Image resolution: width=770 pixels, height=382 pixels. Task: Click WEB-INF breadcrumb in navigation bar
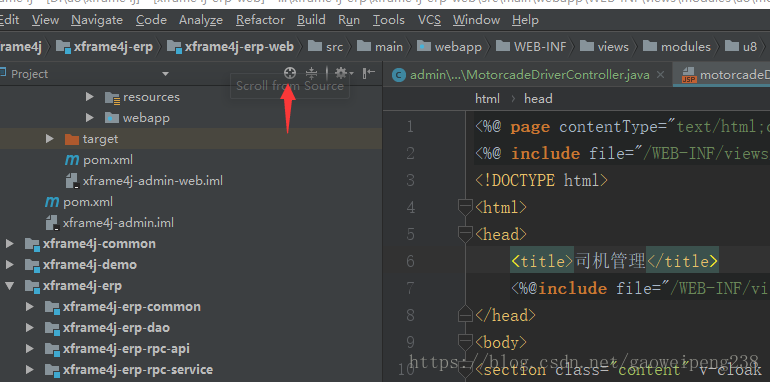[531, 47]
